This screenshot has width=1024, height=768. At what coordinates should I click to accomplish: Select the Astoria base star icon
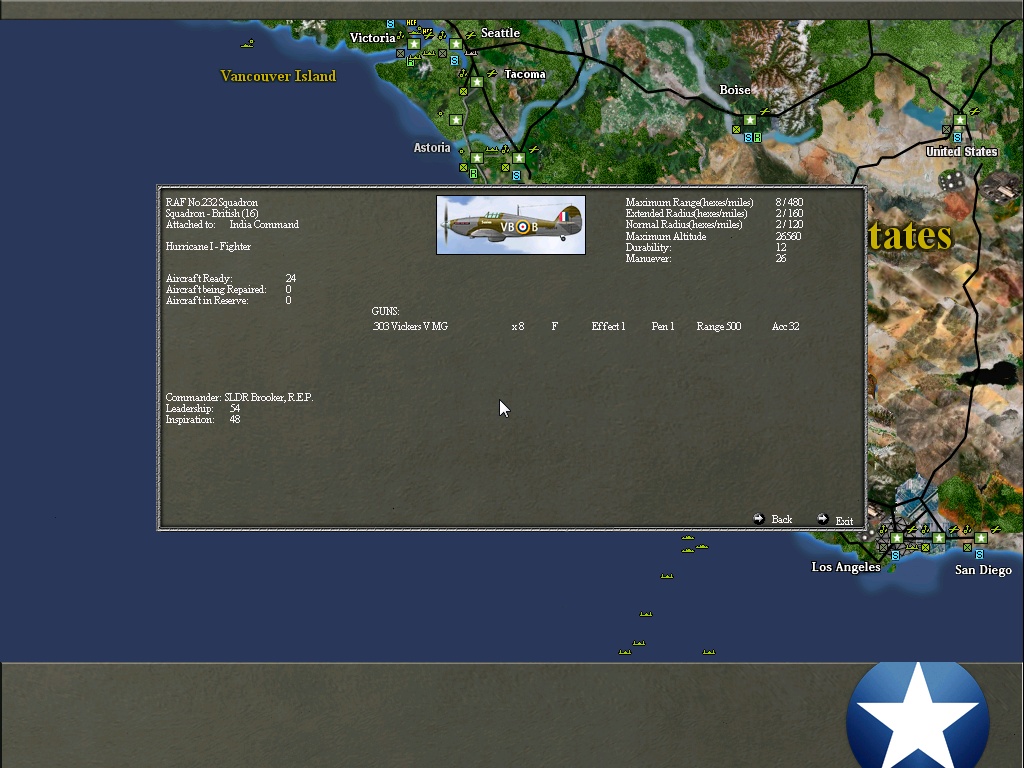coord(477,158)
